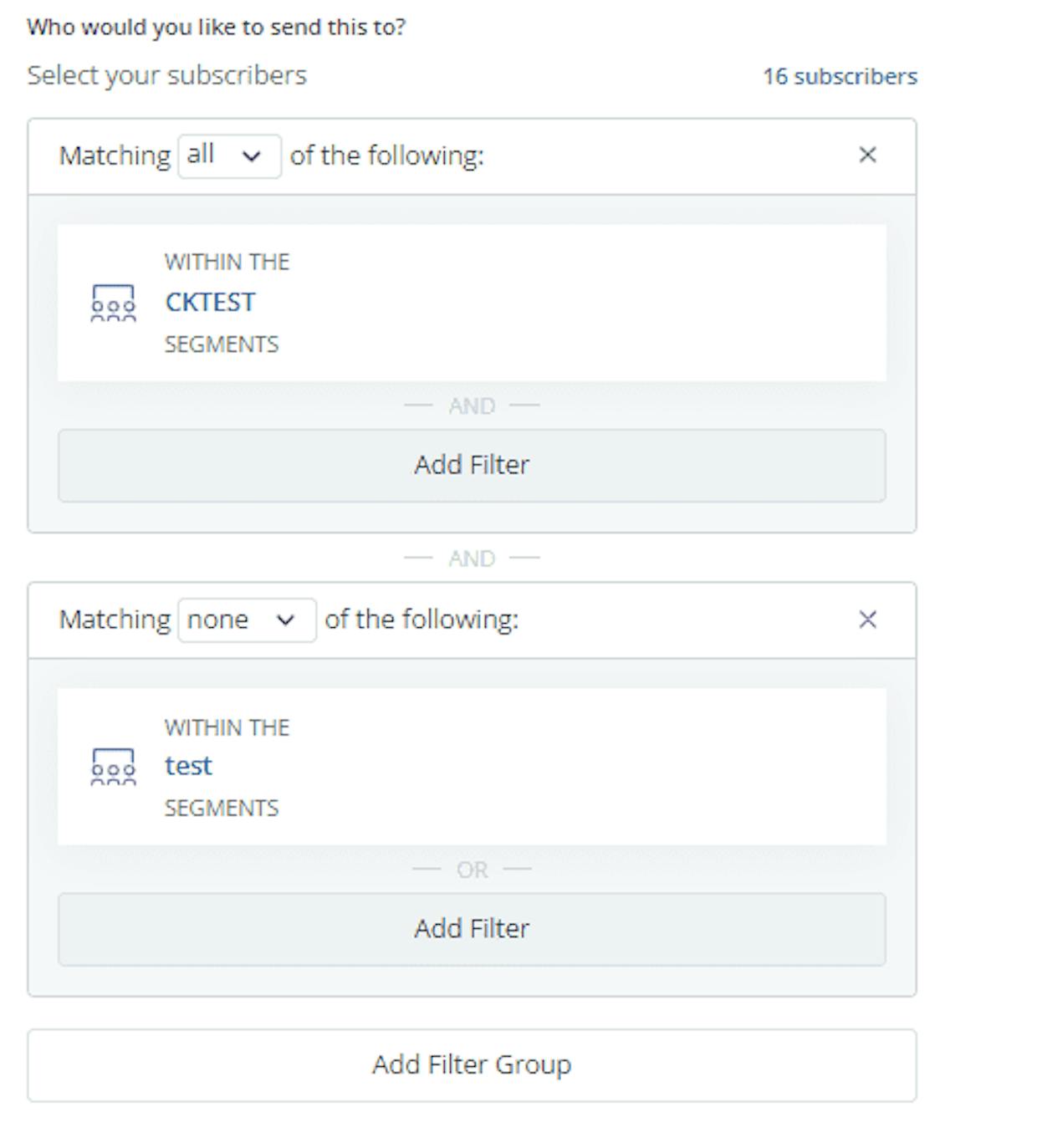Click the test segment icon
Image resolution: width=1037 pixels, height=1148 pixels.
(113, 767)
